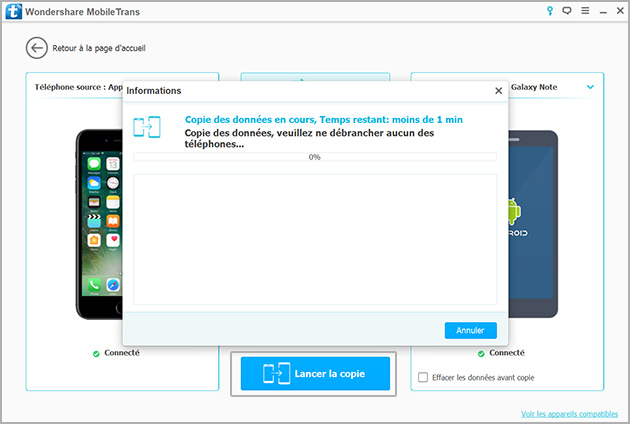
Task: Close the Informations dialog
Action: [x=498, y=91]
